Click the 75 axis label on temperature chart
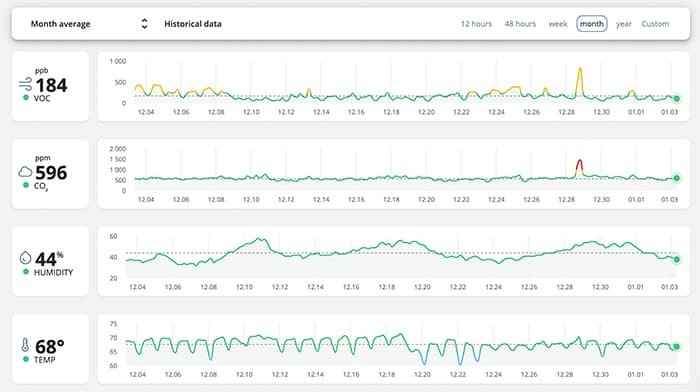The width and height of the screenshot is (700, 392). click(113, 324)
